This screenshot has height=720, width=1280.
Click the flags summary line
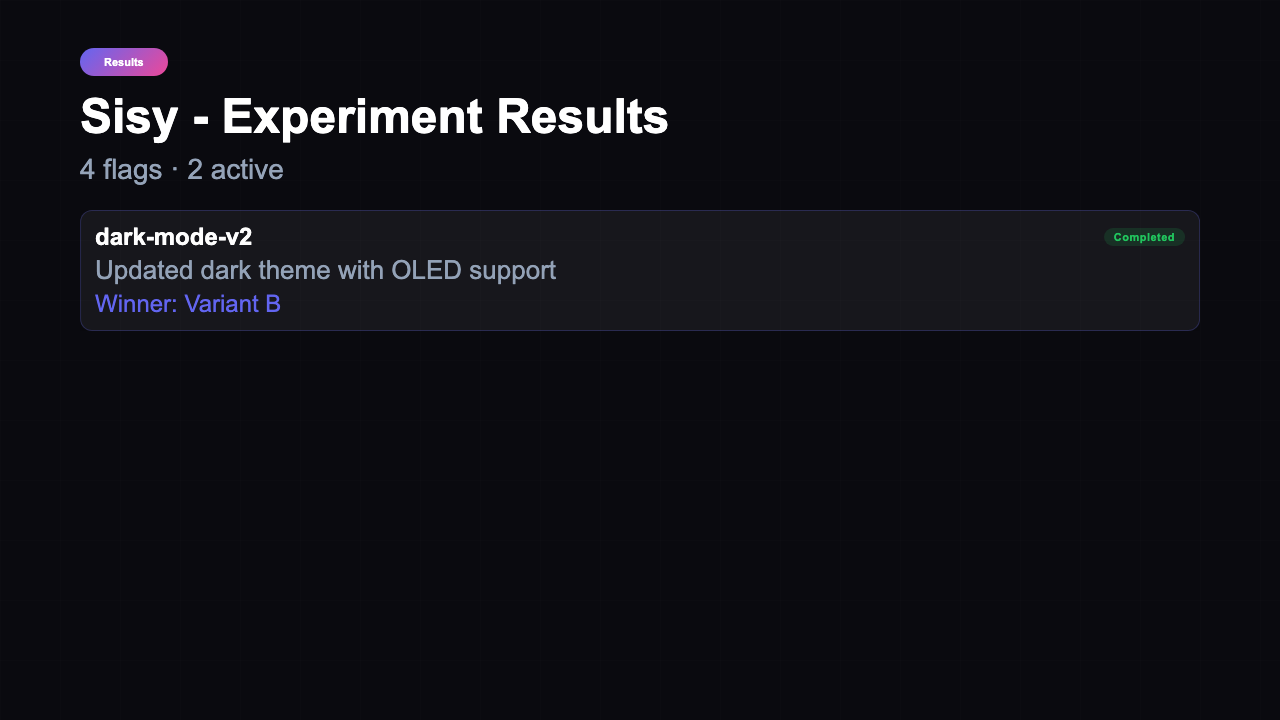(x=182, y=169)
